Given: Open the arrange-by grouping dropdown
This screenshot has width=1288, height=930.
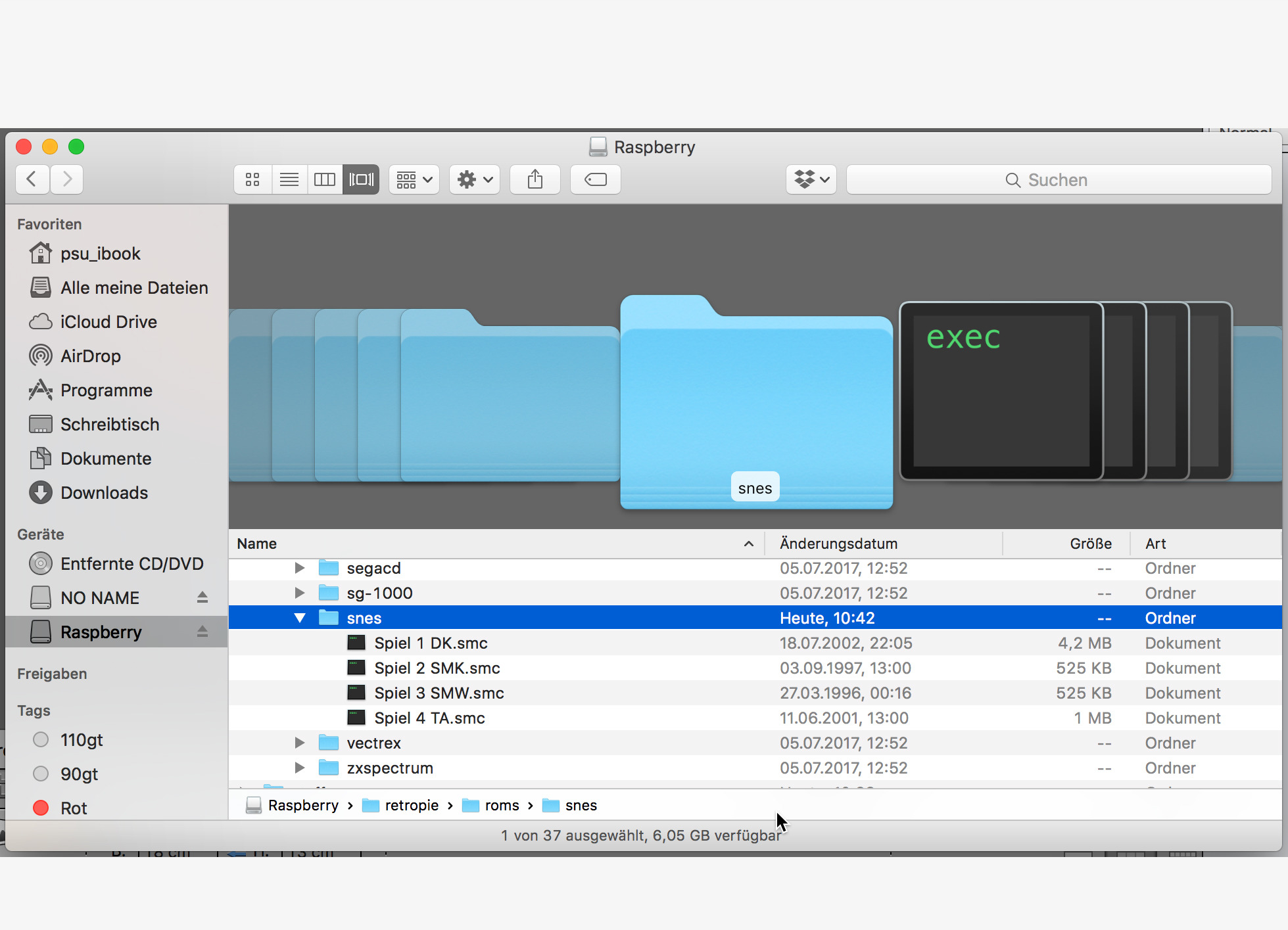Looking at the screenshot, I should (x=414, y=179).
